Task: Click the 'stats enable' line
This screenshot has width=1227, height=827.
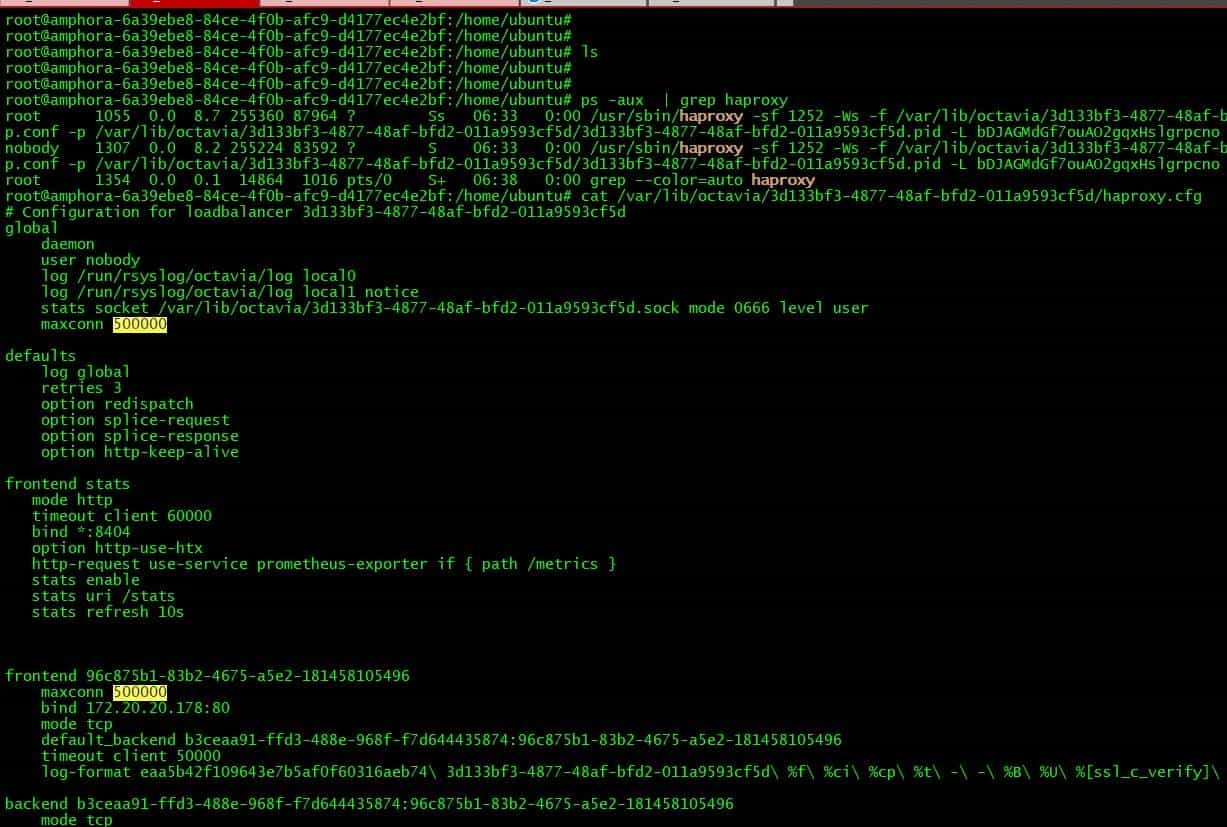Action: (86, 580)
